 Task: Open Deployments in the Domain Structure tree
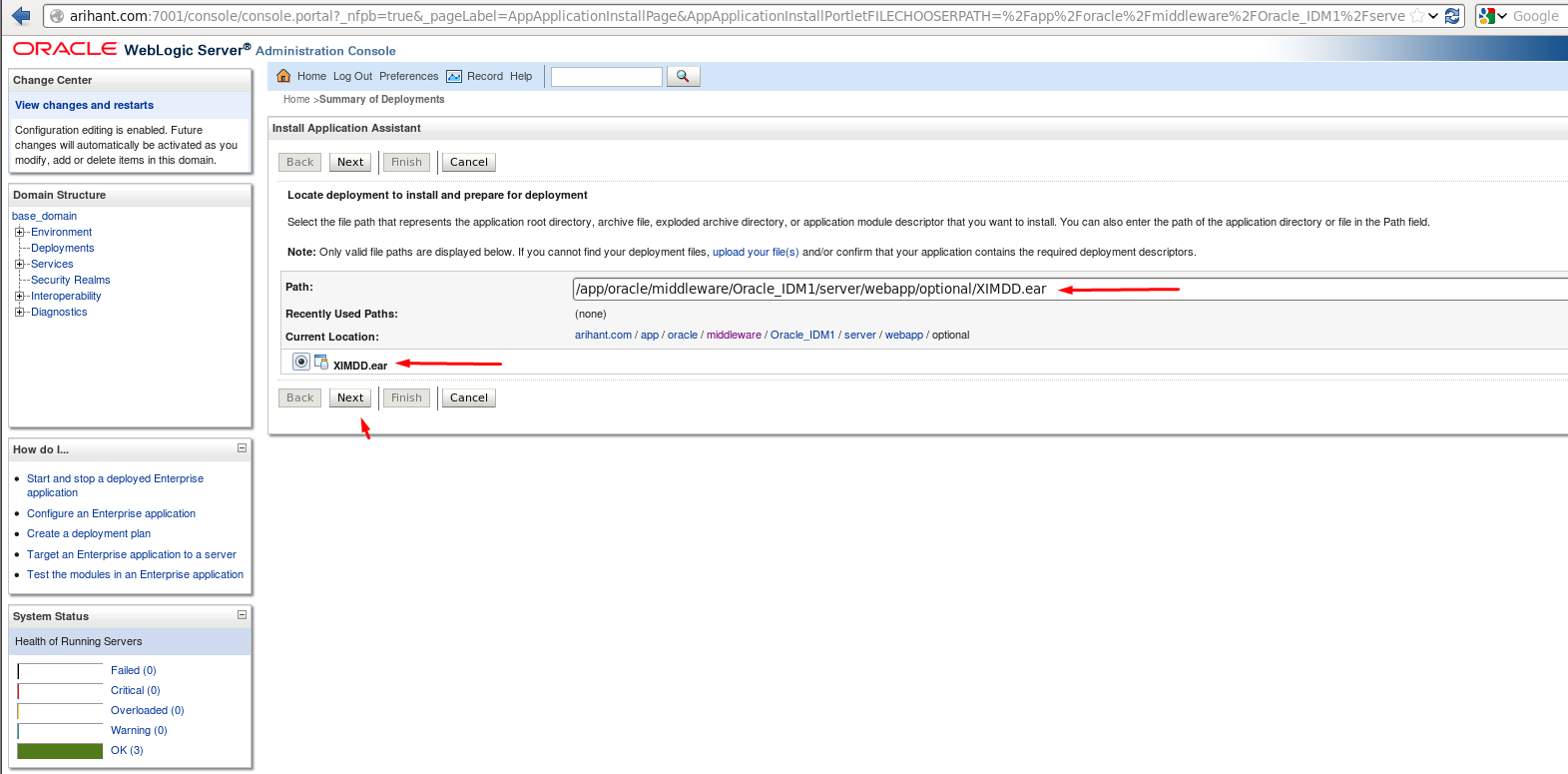pos(62,248)
